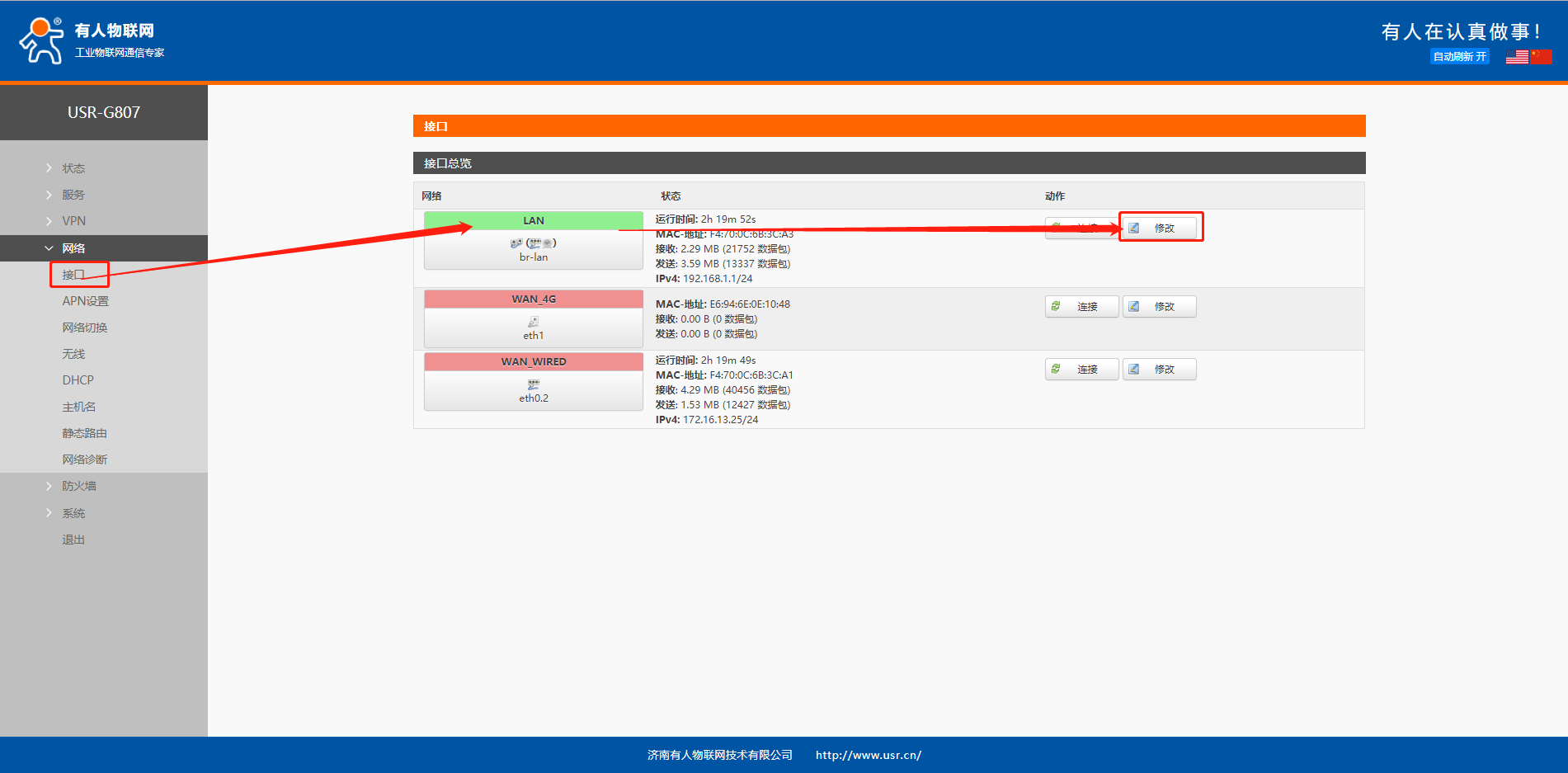Expand the 状态 (Status) menu section
Image resolution: width=1568 pixels, height=773 pixels.
[73, 168]
